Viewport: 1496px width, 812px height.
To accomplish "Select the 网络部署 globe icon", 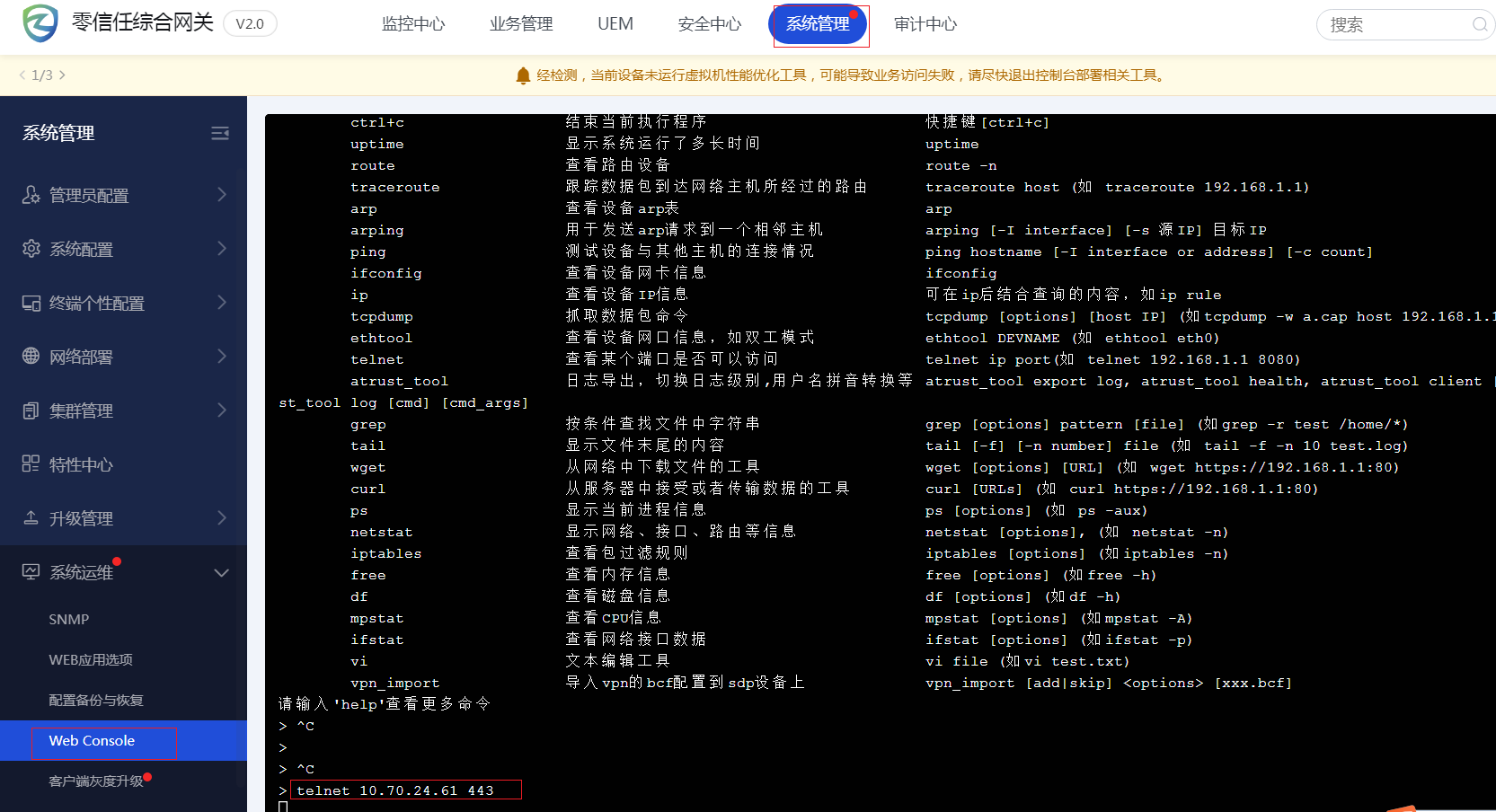I will [30, 357].
